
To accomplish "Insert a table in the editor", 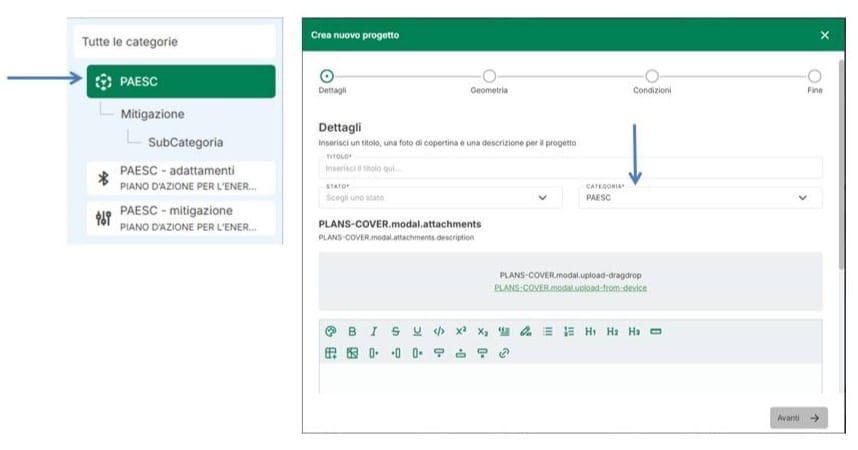I will click(x=331, y=353).
